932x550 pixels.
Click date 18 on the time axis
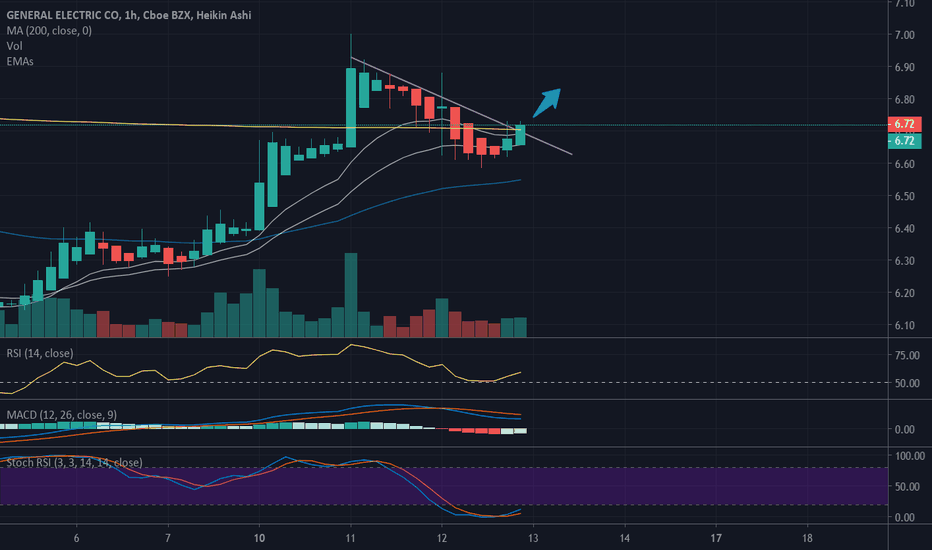coord(807,538)
